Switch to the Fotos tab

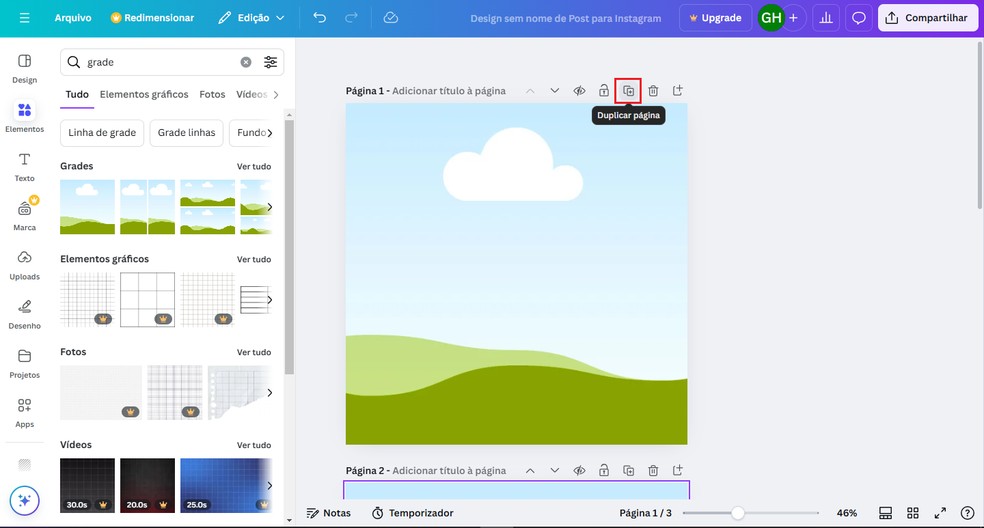pyautogui.click(x=212, y=94)
